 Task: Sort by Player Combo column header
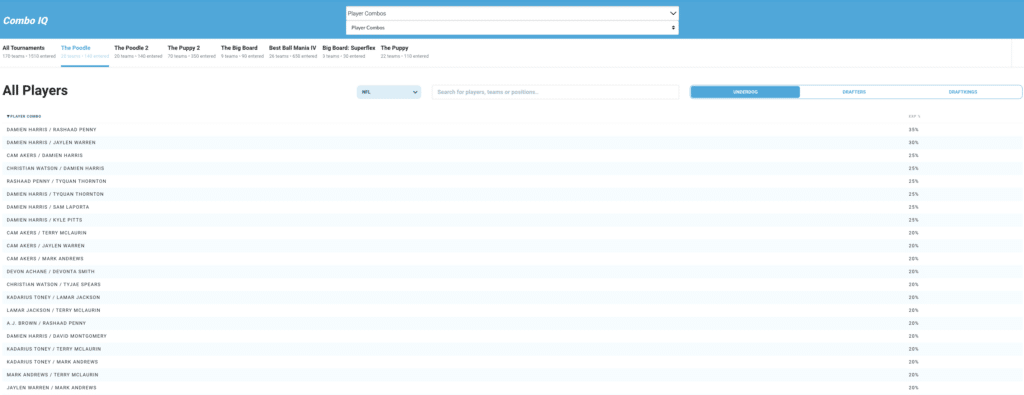click(24, 116)
